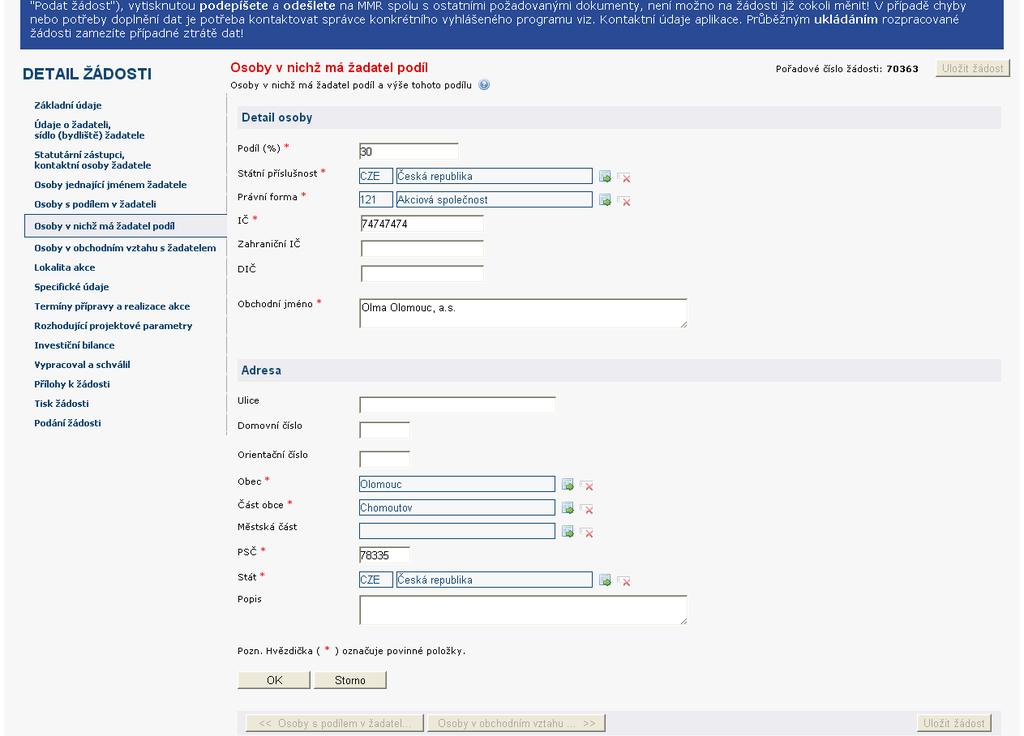1024x736 pixels.
Task: Clear the Část obce value
Action: pyautogui.click(x=587, y=508)
